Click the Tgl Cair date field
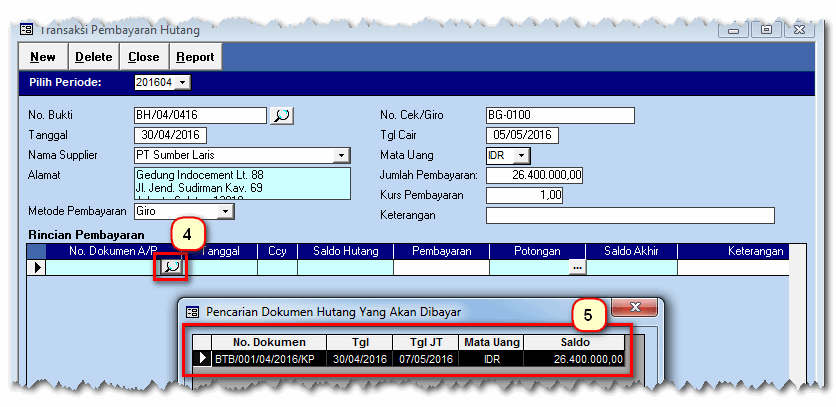 coord(522,136)
